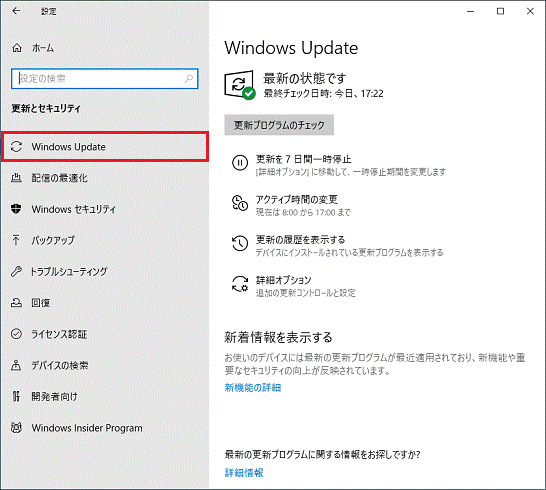546x490 pixels.
Task: Click the 詳細情報 link at the bottom
Action: click(244, 473)
